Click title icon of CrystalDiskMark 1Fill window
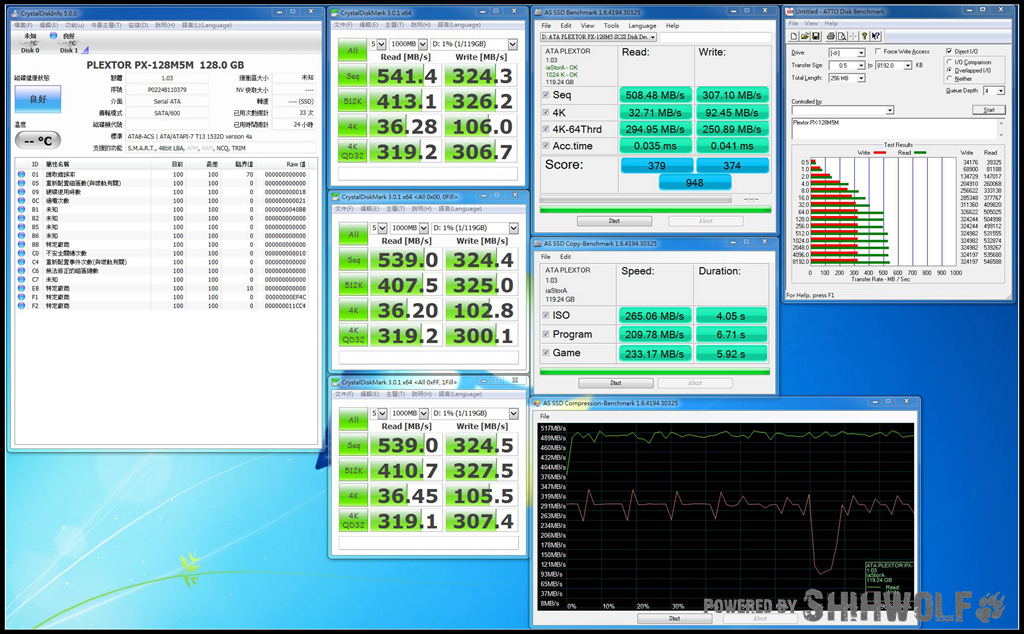The height and width of the screenshot is (634, 1024). click(x=336, y=382)
